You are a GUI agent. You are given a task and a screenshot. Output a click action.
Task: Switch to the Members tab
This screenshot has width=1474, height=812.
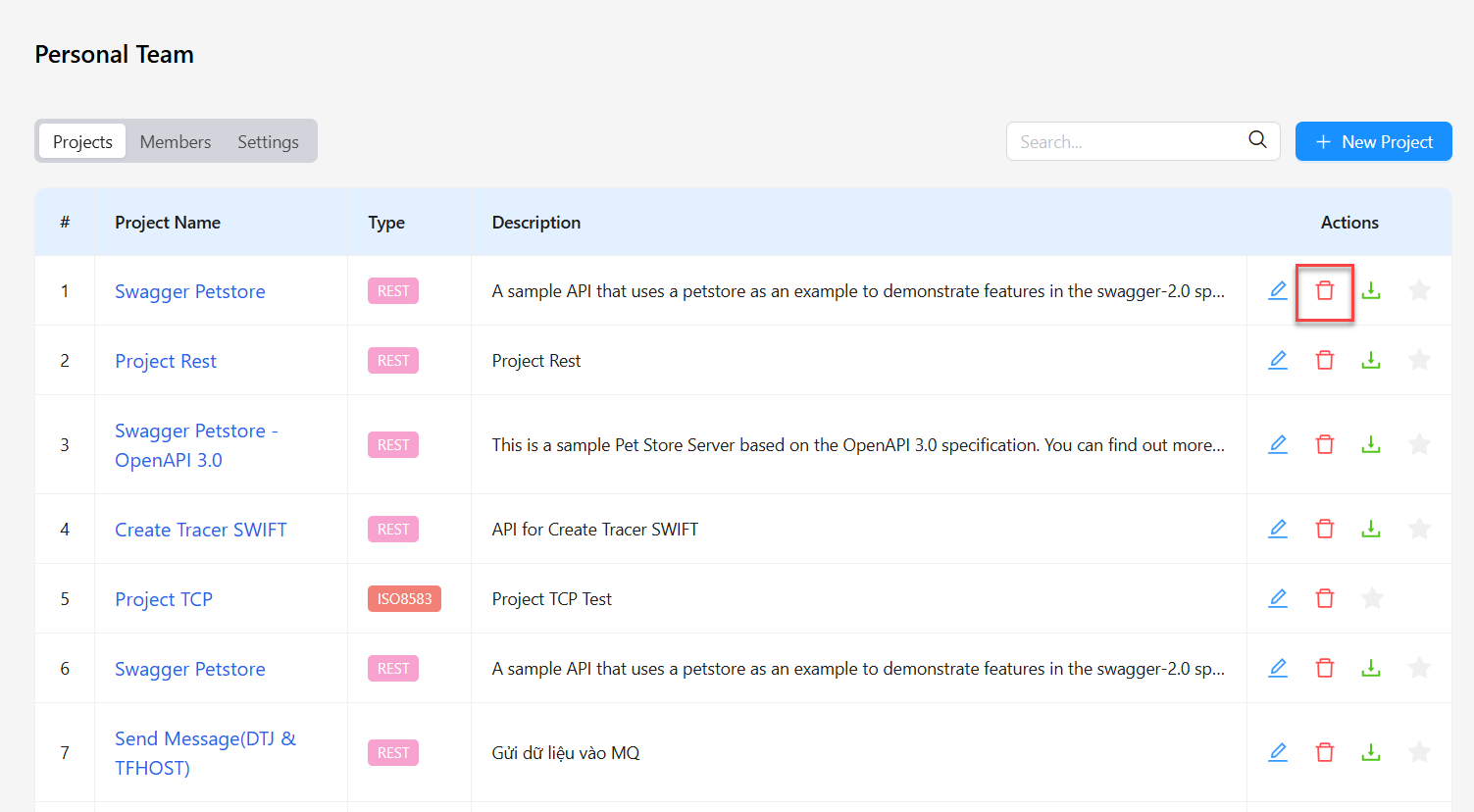click(176, 141)
